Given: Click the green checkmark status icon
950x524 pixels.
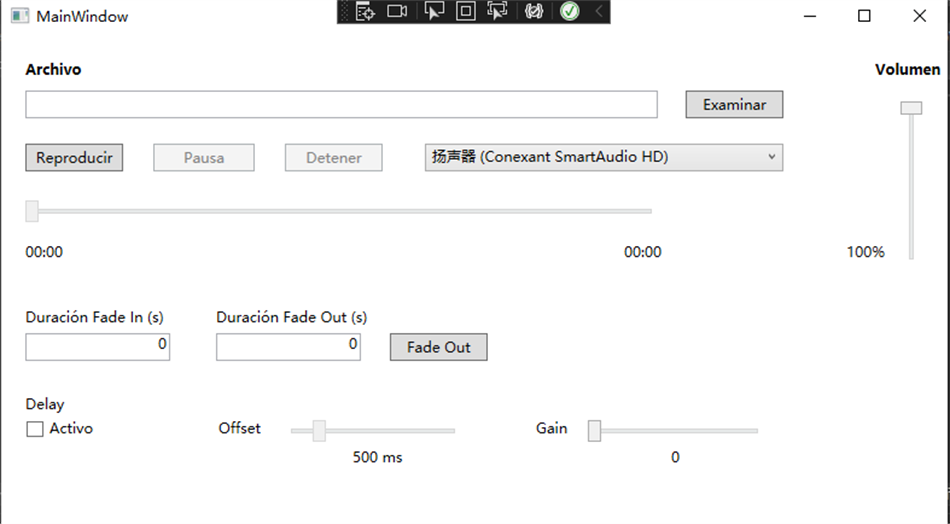Looking at the screenshot, I should (x=570, y=12).
